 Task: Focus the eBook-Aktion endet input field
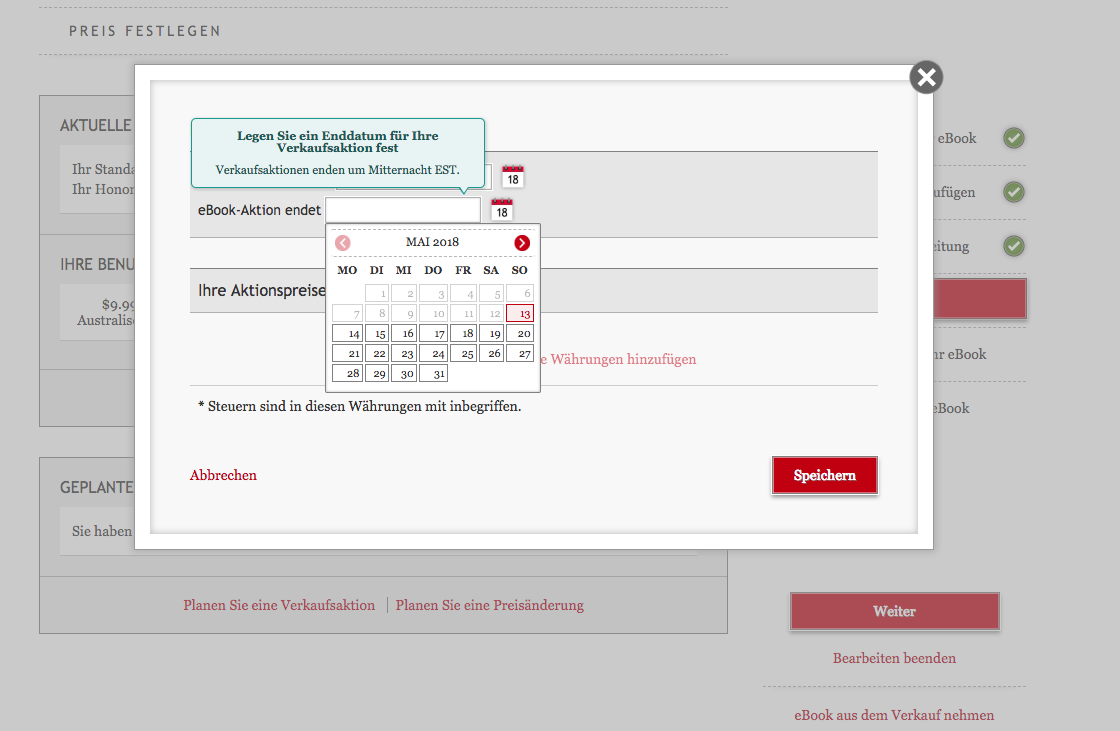pos(403,210)
